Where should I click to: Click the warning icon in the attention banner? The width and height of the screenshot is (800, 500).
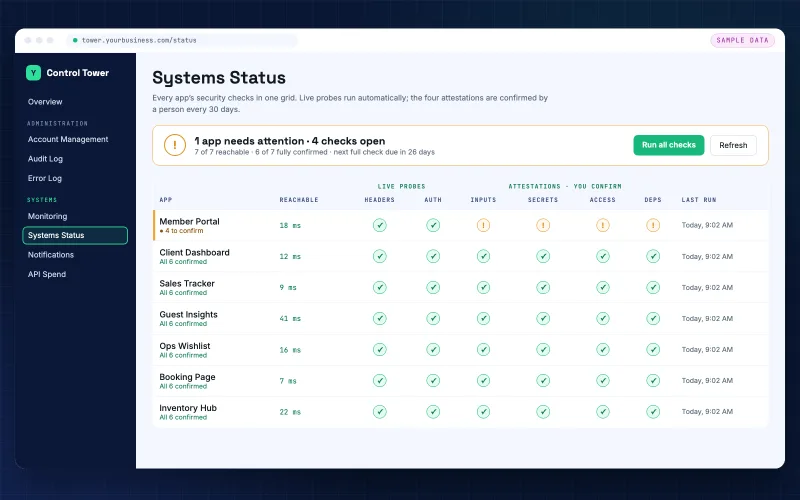174,145
